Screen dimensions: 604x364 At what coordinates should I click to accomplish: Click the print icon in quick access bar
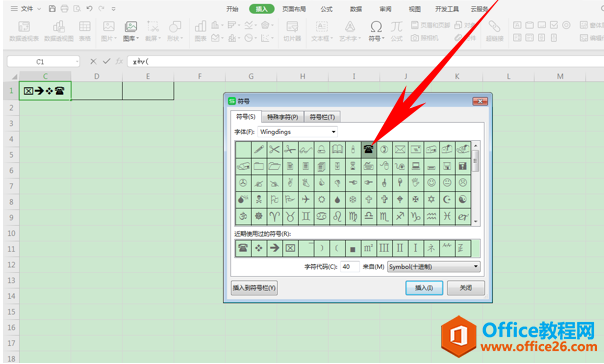click(65, 8)
